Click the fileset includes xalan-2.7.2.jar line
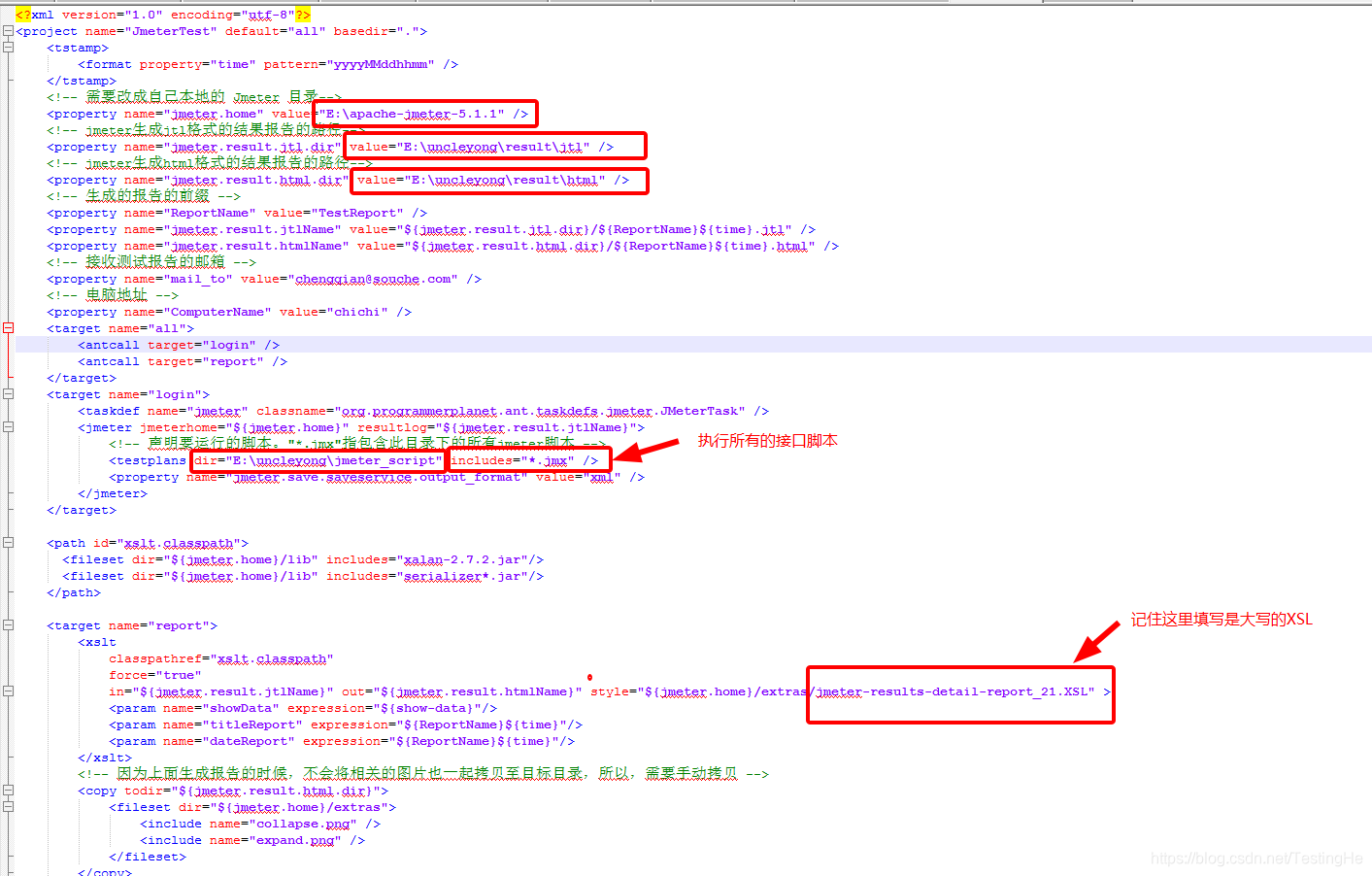 point(303,559)
